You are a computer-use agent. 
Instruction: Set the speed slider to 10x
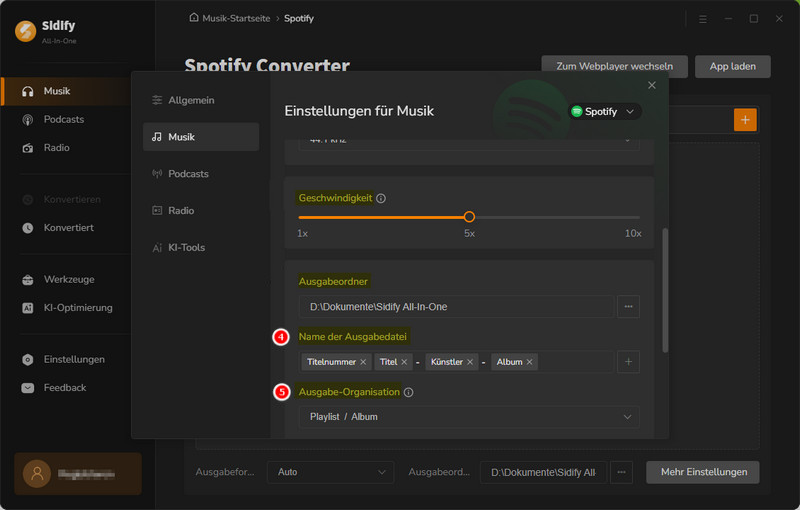(639, 217)
